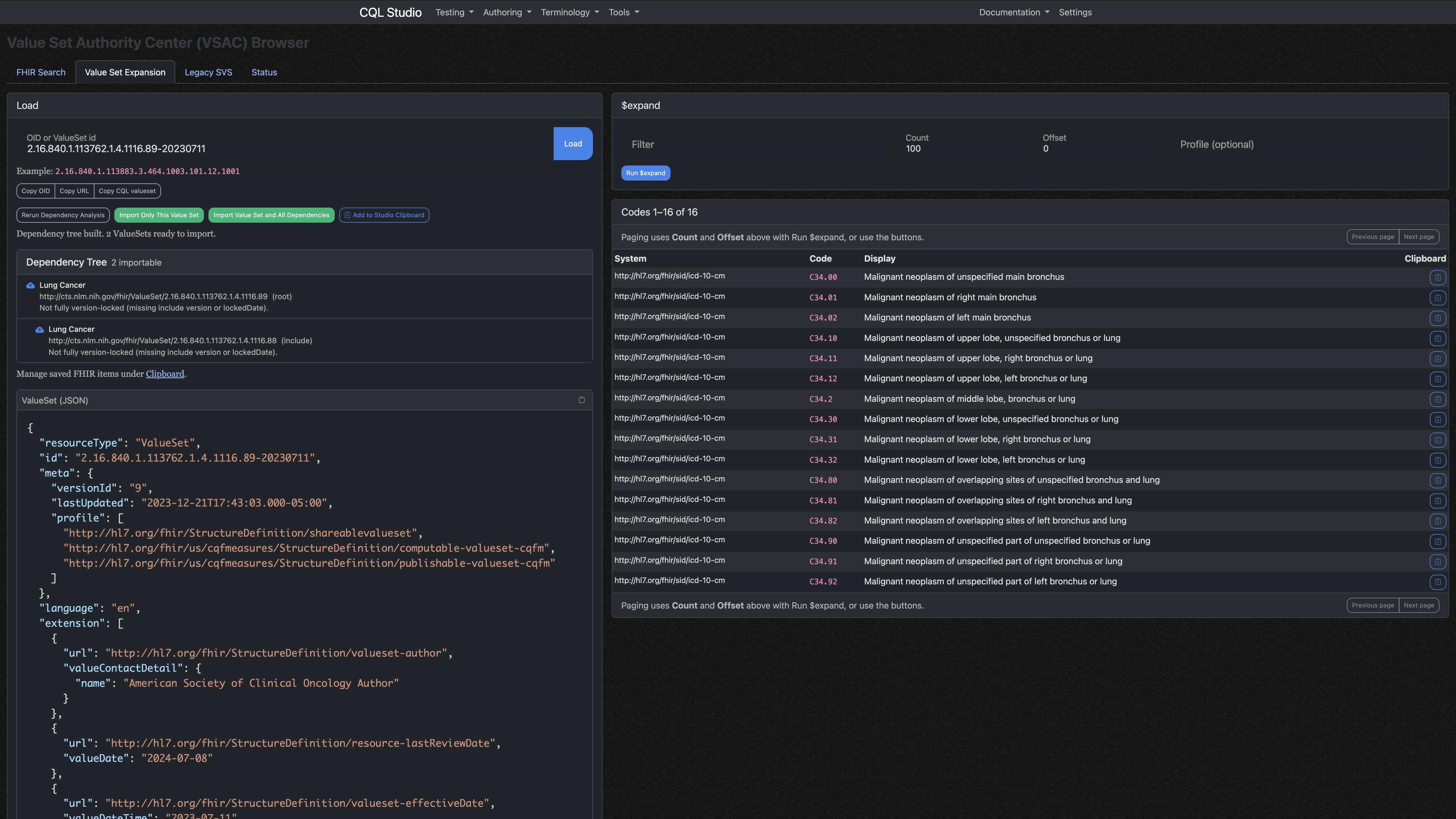The image size is (1456, 819).
Task: Add to Studio Clipboard
Action: (384, 215)
